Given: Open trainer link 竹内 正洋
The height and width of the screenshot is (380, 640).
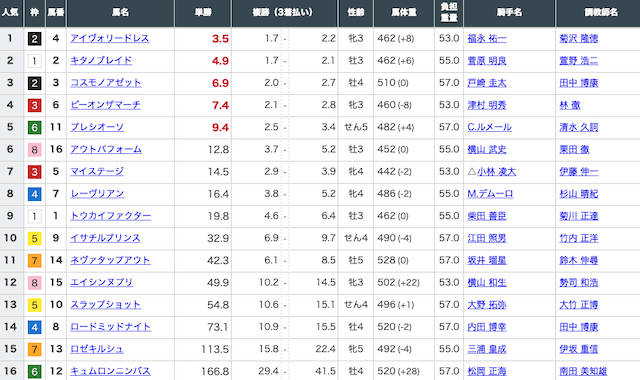Looking at the screenshot, I should click(579, 238).
